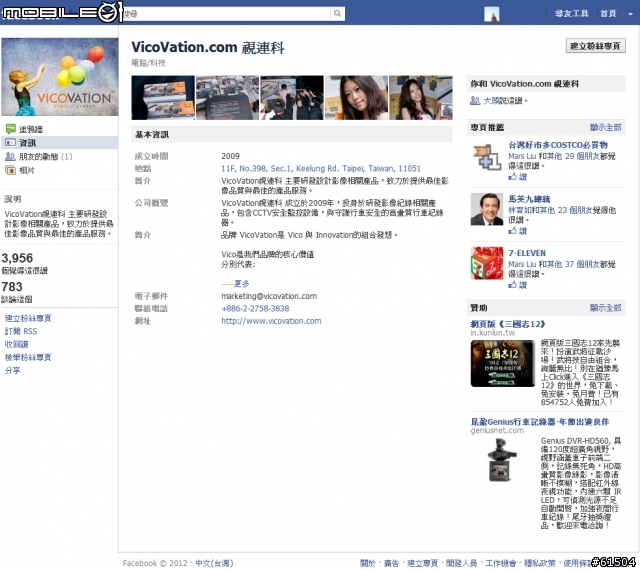Select the wall (塗鴉牆) icon in sidebar

click(x=11, y=129)
